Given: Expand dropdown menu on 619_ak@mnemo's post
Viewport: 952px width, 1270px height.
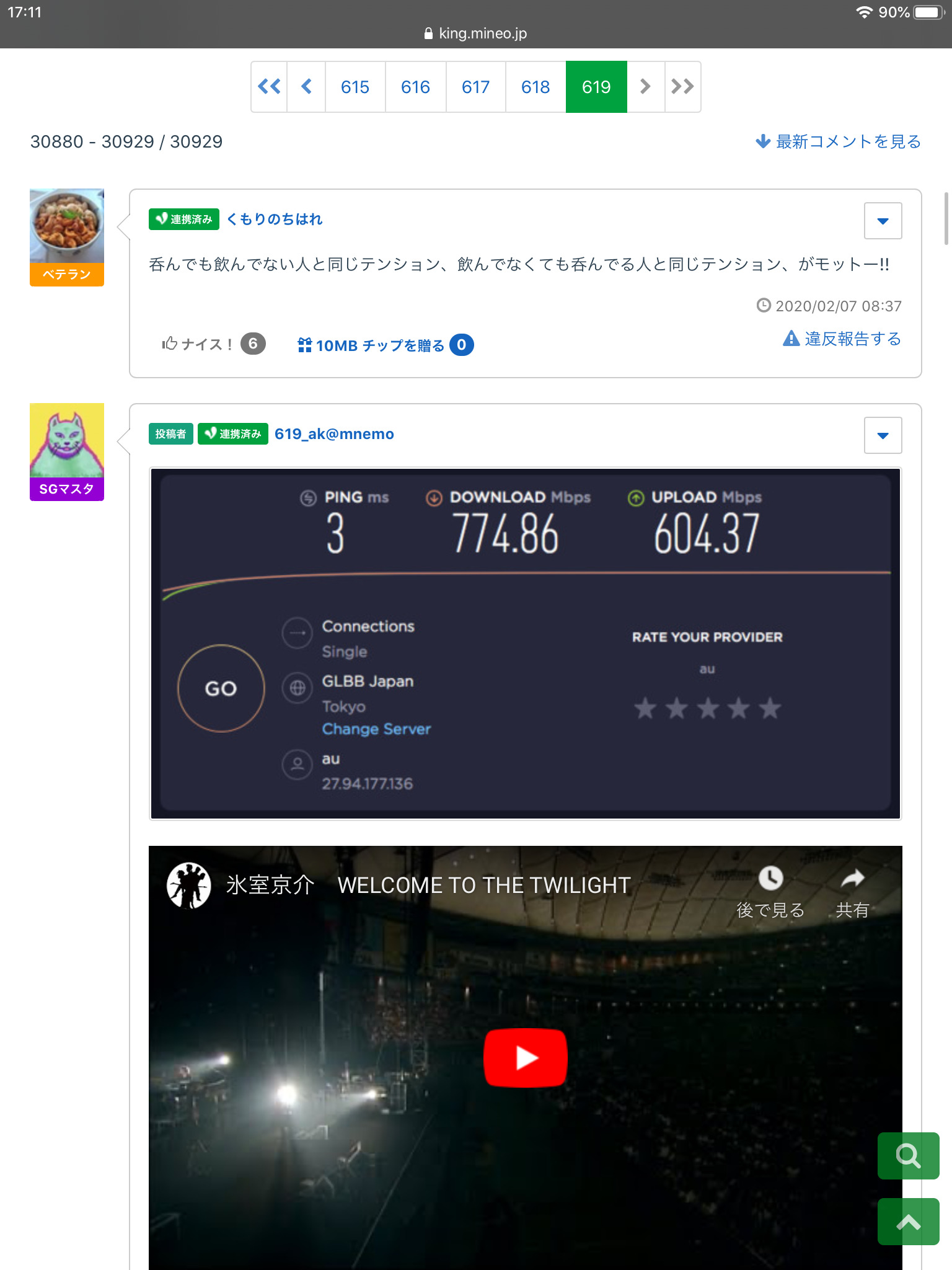Looking at the screenshot, I should click(883, 435).
